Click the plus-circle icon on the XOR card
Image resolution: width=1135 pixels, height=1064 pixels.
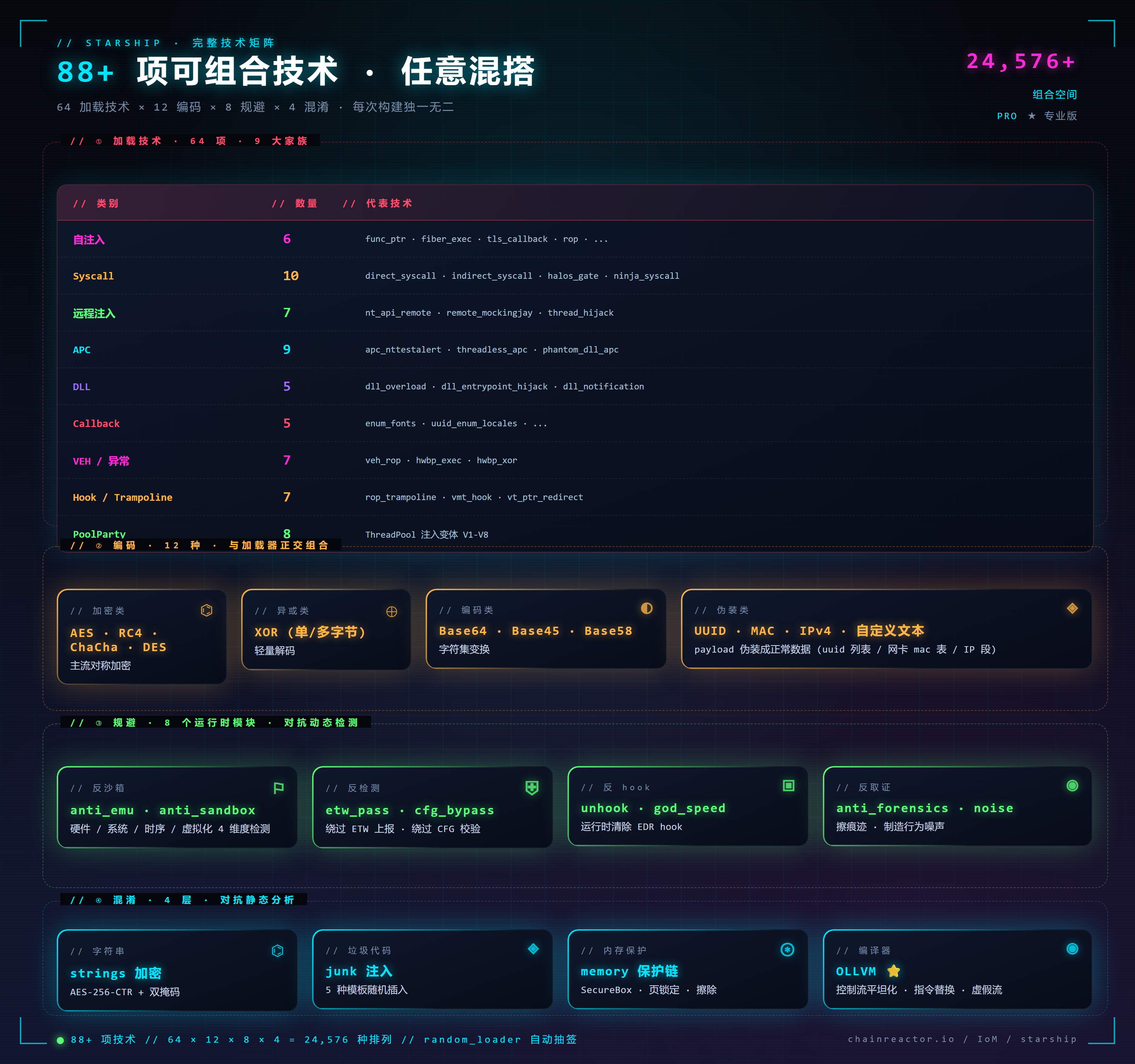[x=392, y=612]
